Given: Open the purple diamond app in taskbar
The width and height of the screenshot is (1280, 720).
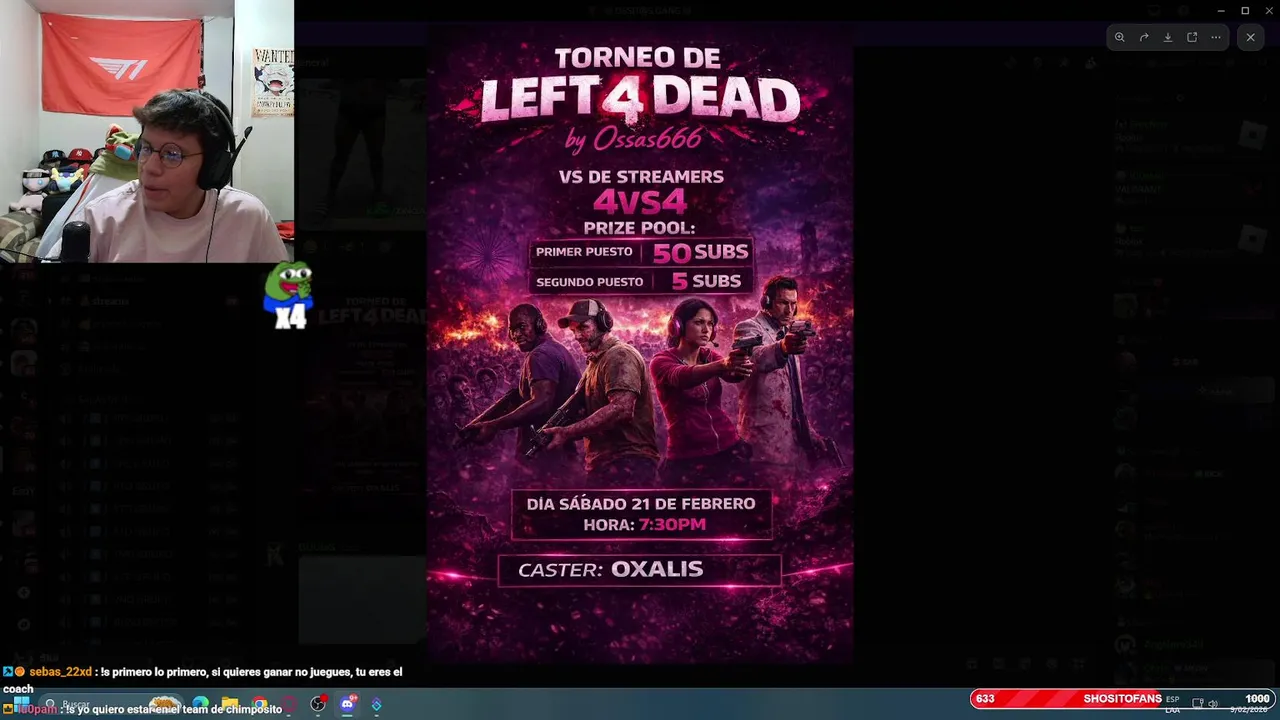Looking at the screenshot, I should (377, 704).
